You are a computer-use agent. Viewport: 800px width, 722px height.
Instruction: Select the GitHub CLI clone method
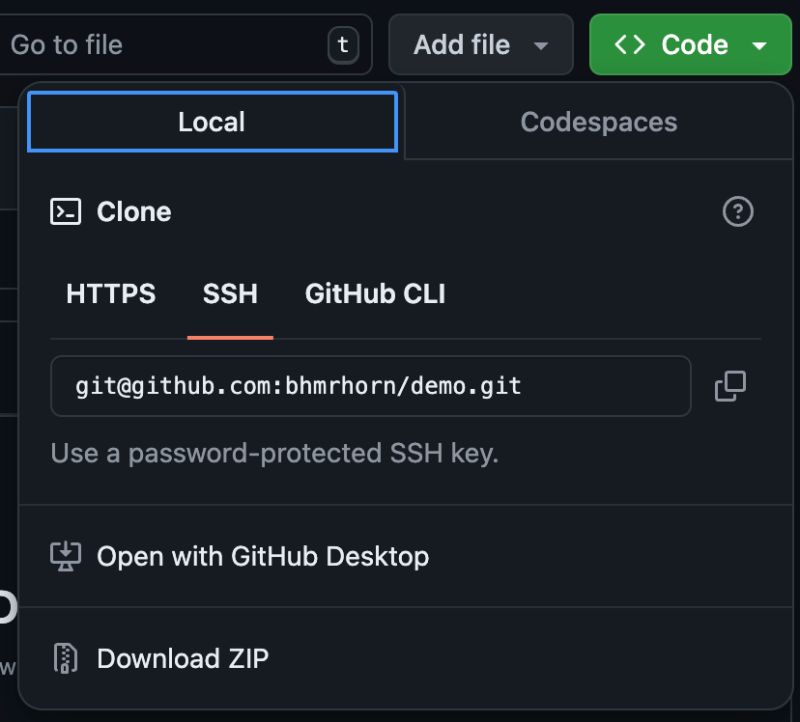[x=375, y=294]
